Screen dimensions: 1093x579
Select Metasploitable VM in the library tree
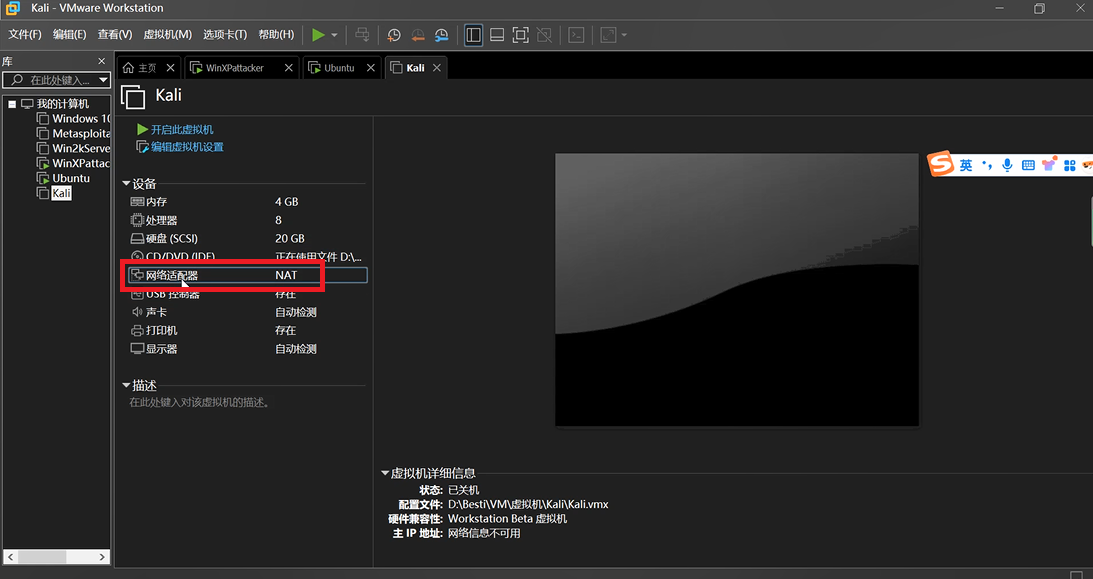point(81,133)
